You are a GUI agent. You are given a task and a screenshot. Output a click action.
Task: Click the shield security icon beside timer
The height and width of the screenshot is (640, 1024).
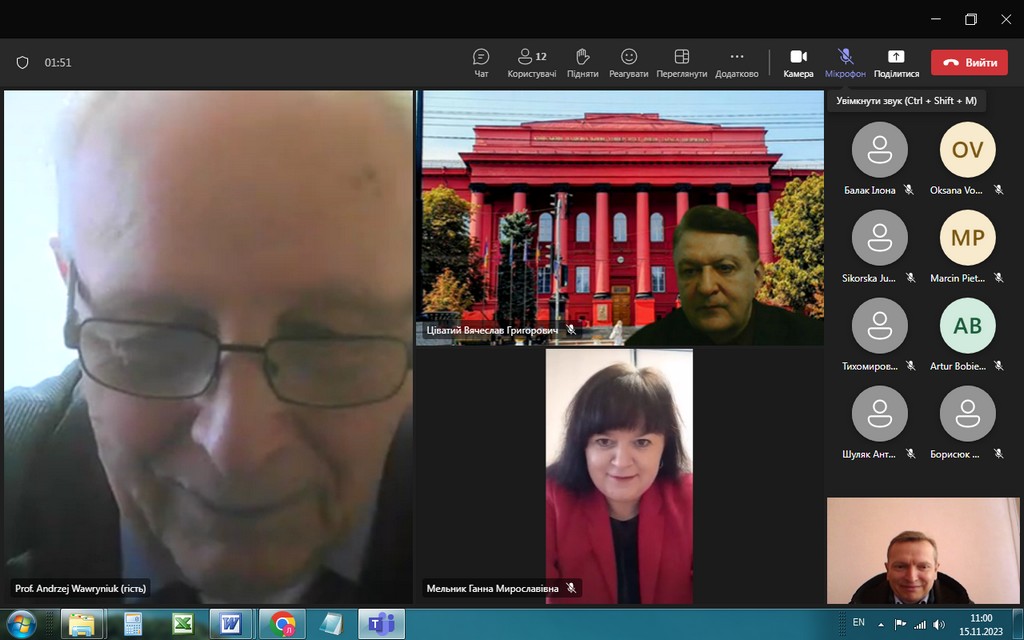coord(22,62)
